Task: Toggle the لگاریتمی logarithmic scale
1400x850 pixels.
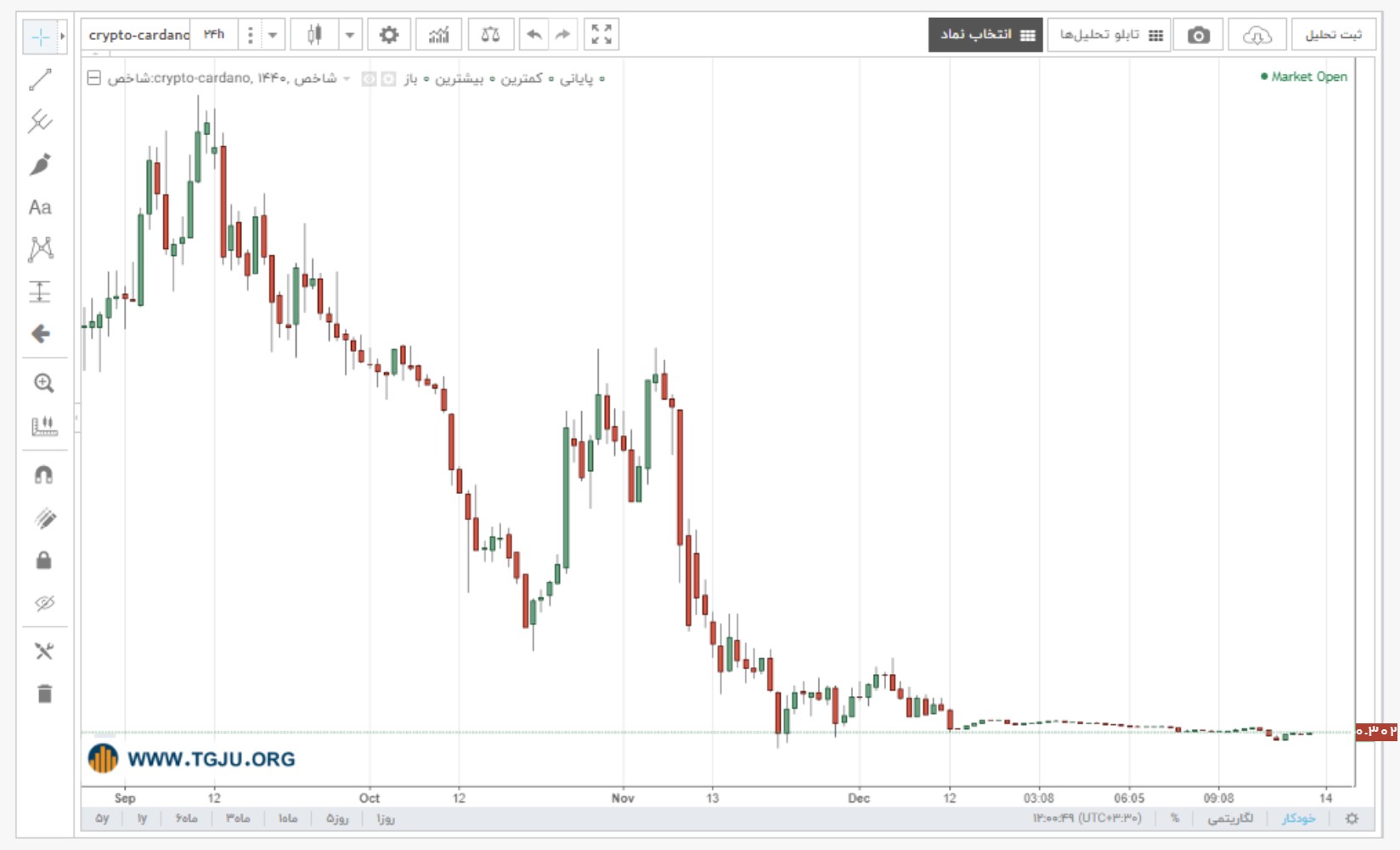Action: click(x=1230, y=819)
